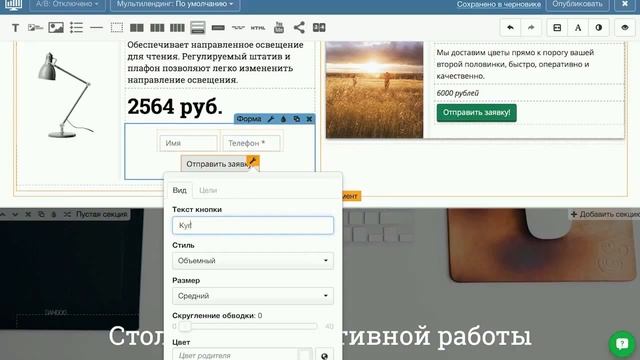The height and width of the screenshot is (360, 640).
Task: Toggle page preview with eye icon
Action: [625, 28]
